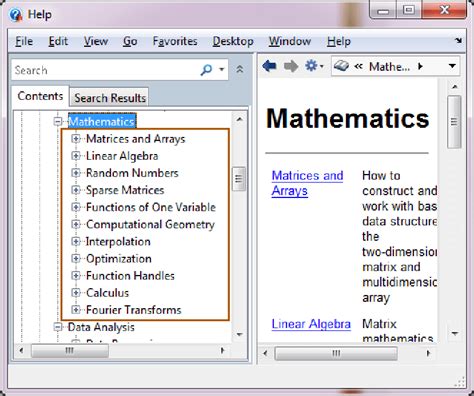Expand the Matrices and Arrays node
Viewport: 474px width, 396px height.
[76, 139]
